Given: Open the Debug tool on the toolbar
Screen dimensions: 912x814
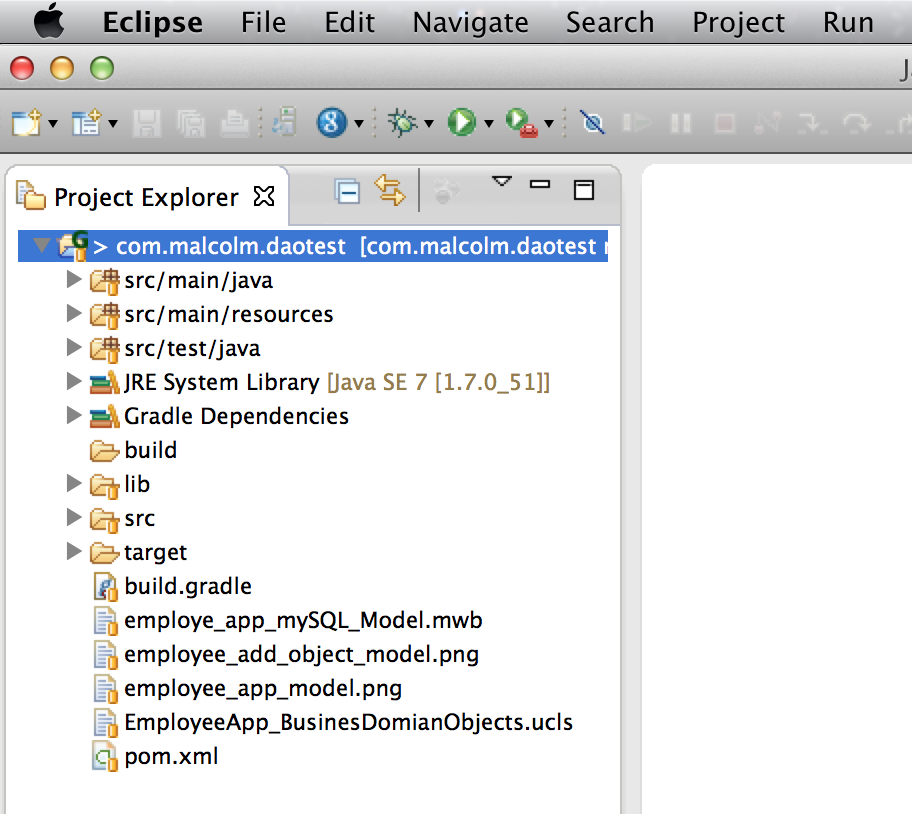Looking at the screenshot, I should point(403,122).
